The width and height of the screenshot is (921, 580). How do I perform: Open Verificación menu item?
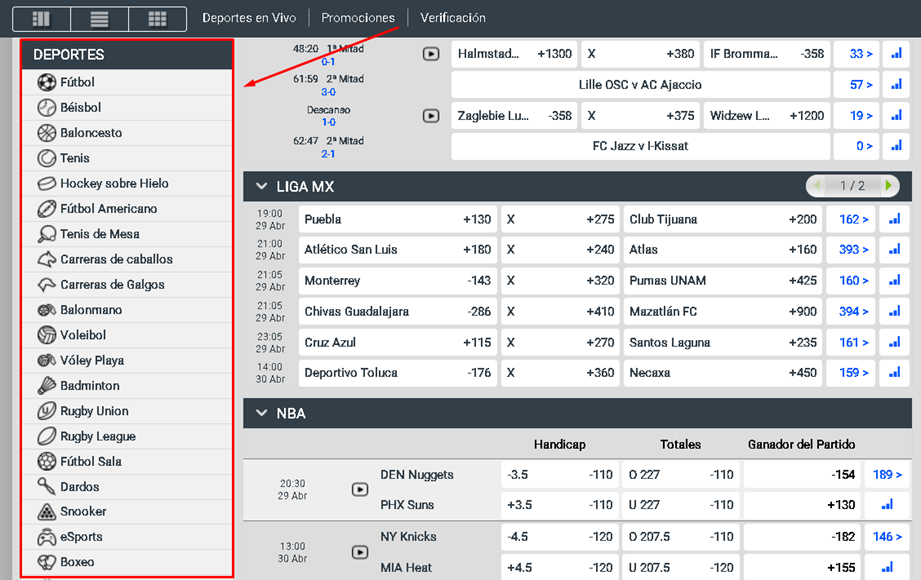point(453,18)
